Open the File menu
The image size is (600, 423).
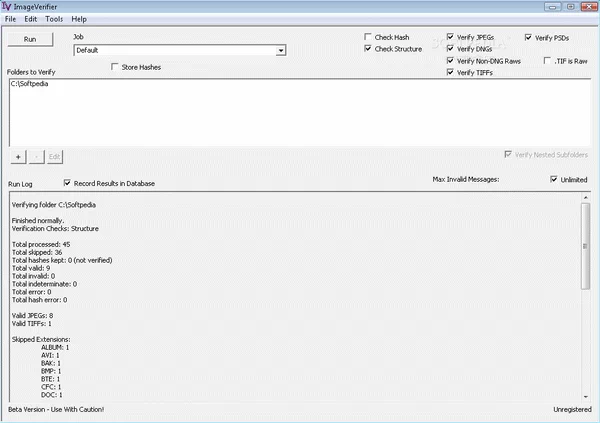point(10,19)
